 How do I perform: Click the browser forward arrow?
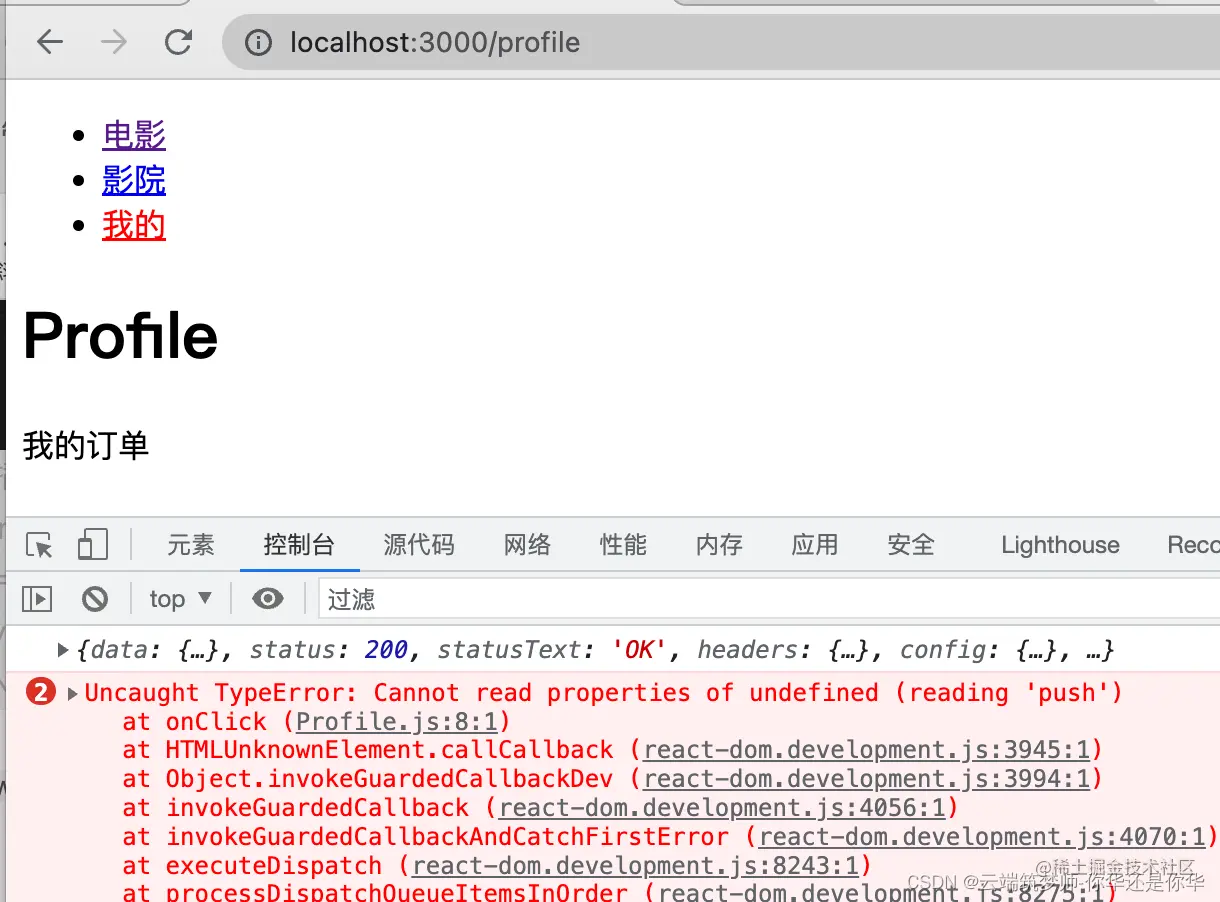[x=114, y=42]
